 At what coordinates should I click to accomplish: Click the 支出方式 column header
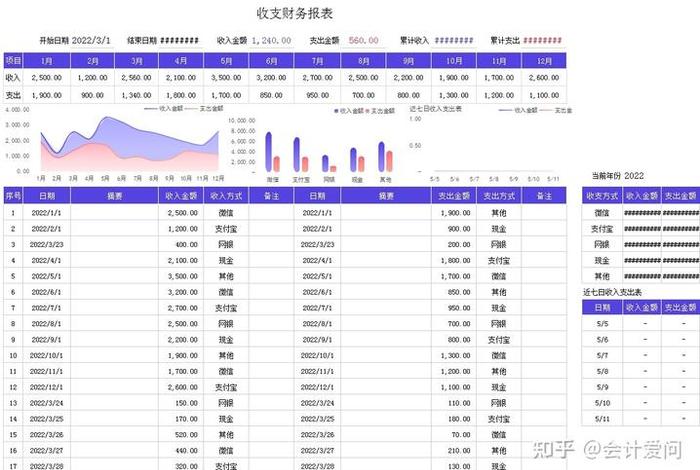click(499, 196)
